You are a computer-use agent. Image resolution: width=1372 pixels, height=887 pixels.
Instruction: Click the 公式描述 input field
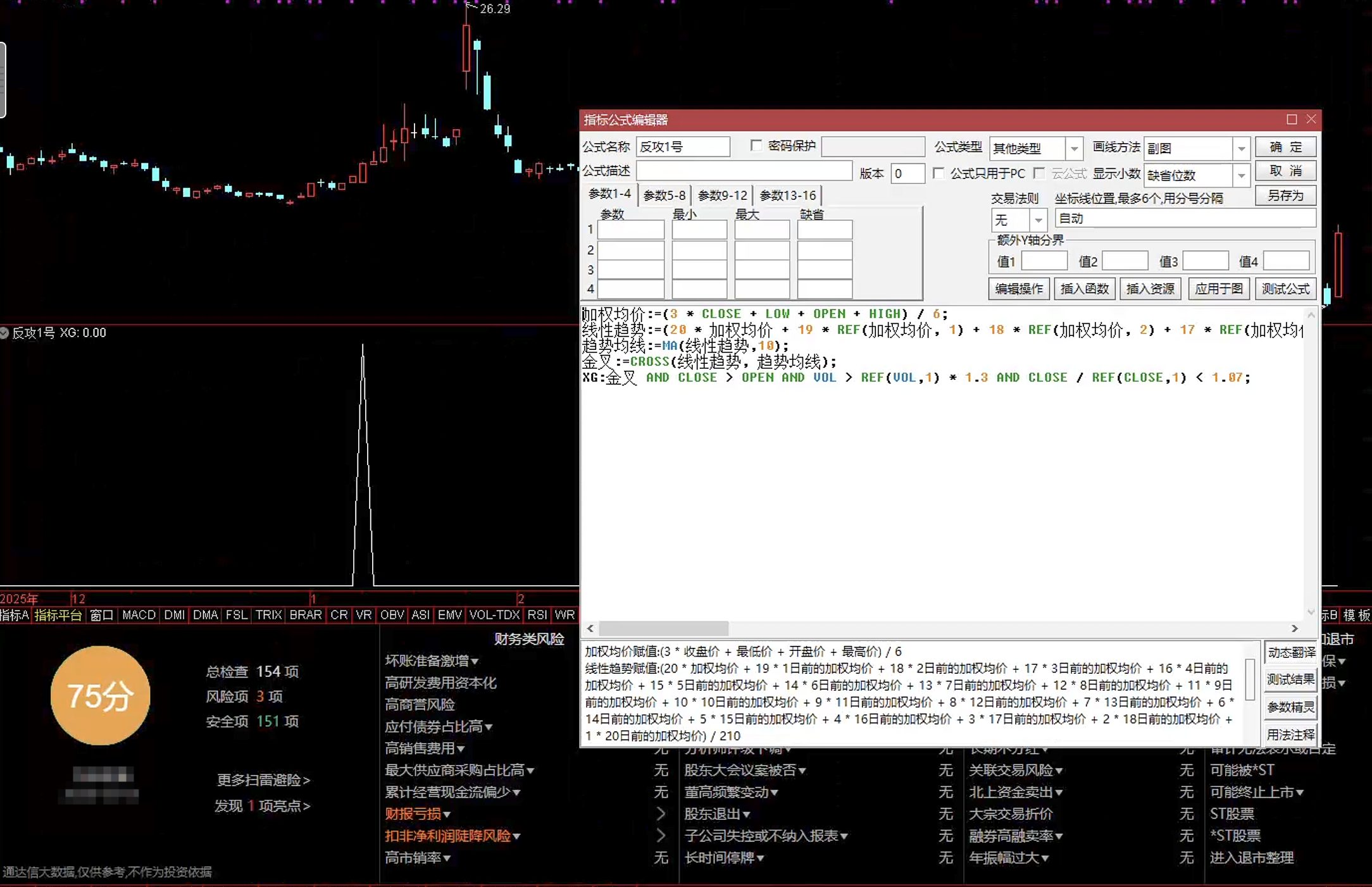pos(744,171)
